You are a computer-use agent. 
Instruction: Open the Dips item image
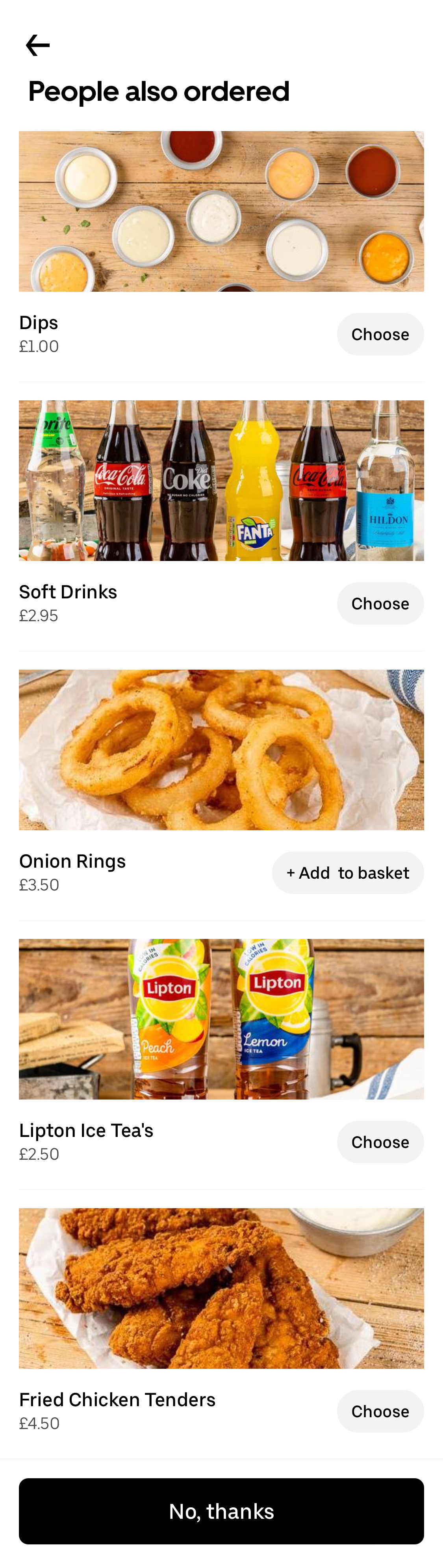point(221,211)
